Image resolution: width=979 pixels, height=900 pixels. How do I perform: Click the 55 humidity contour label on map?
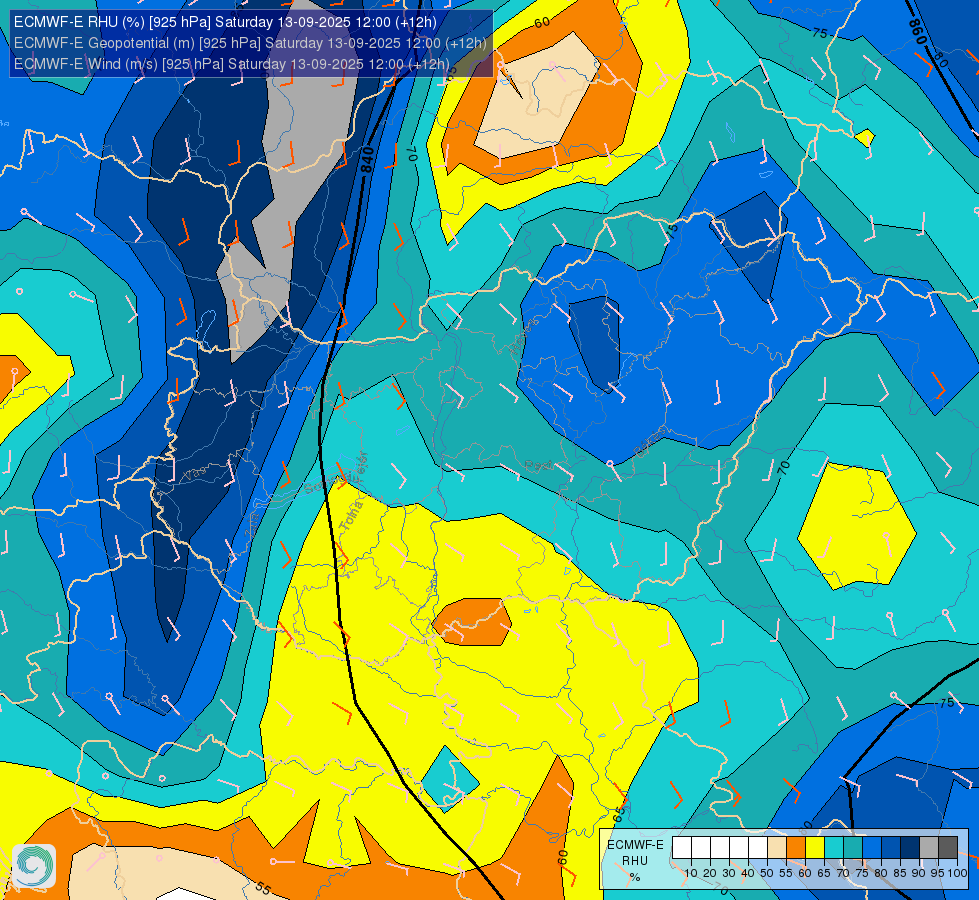tap(263, 888)
